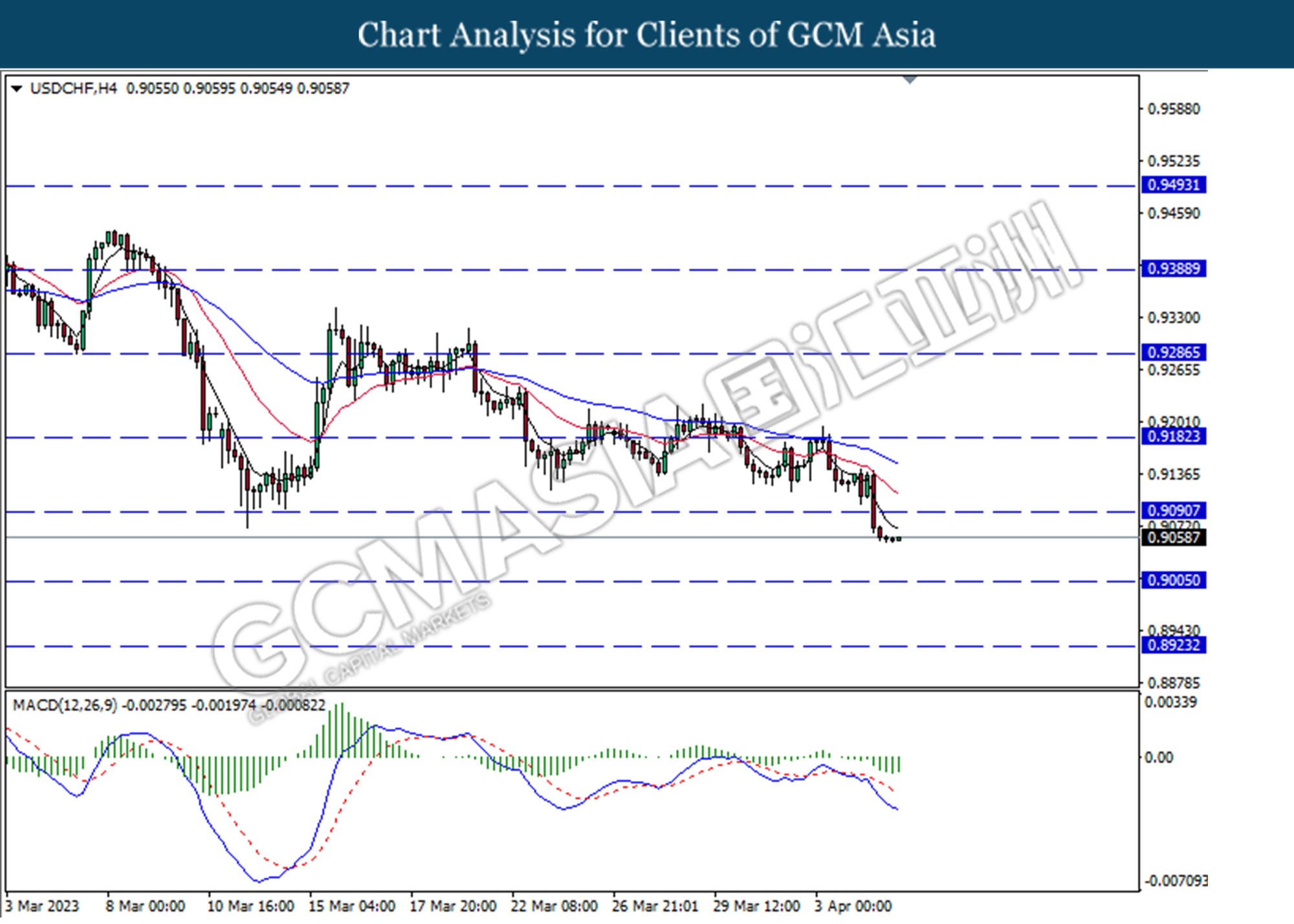Click the 8 Mar 00:00 time label

[146, 906]
